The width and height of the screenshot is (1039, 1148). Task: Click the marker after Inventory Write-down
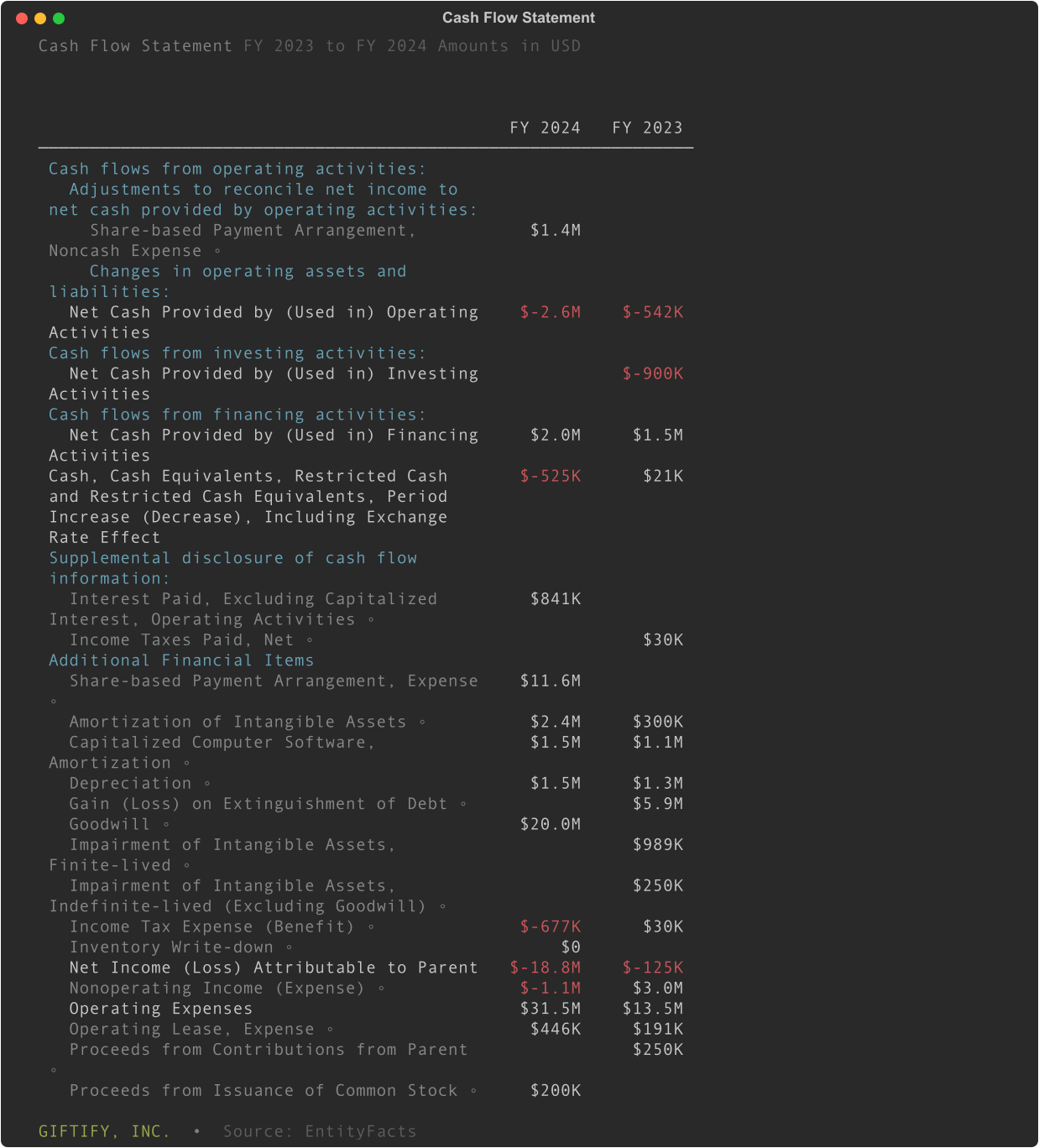290,948
